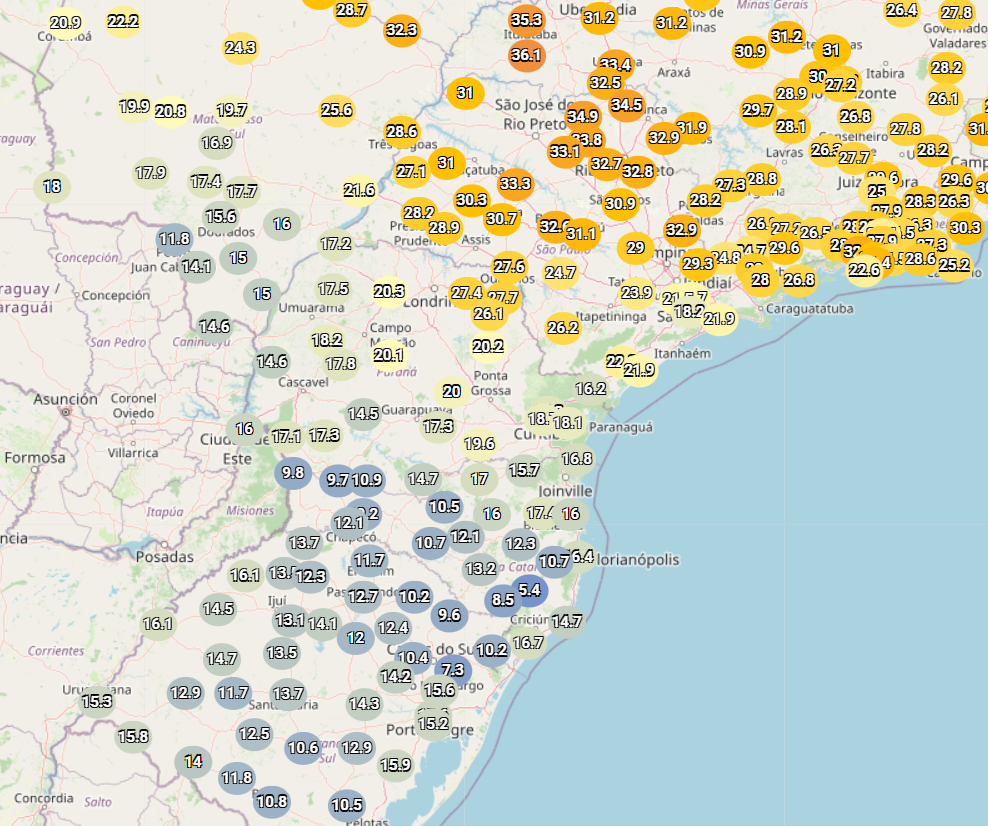
Task: Click the 22.2 station marker
Action: tap(123, 22)
